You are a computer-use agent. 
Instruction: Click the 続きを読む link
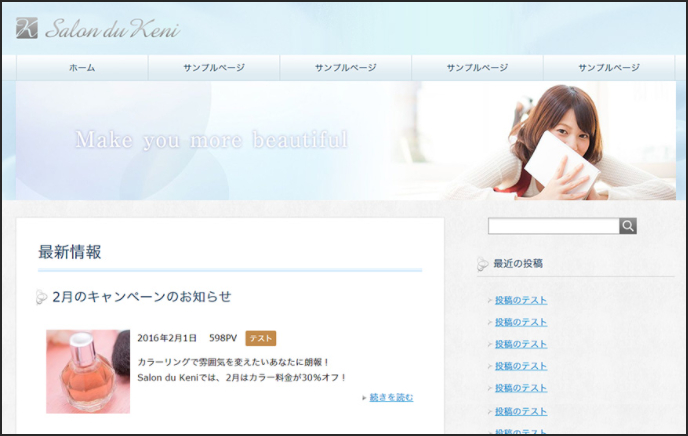tap(391, 397)
